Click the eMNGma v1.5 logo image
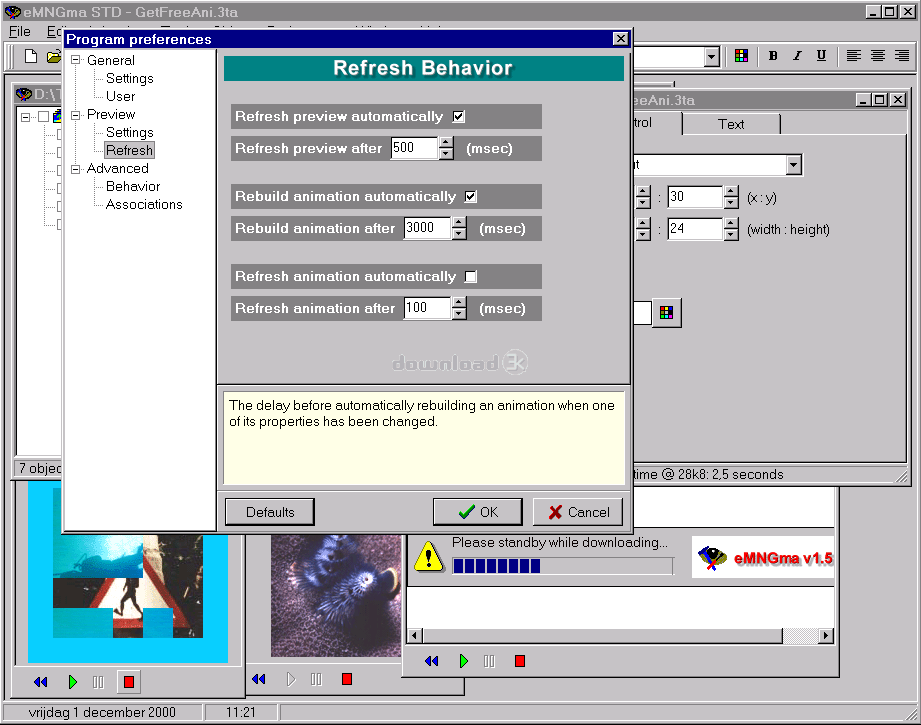921x725 pixels. click(763, 557)
